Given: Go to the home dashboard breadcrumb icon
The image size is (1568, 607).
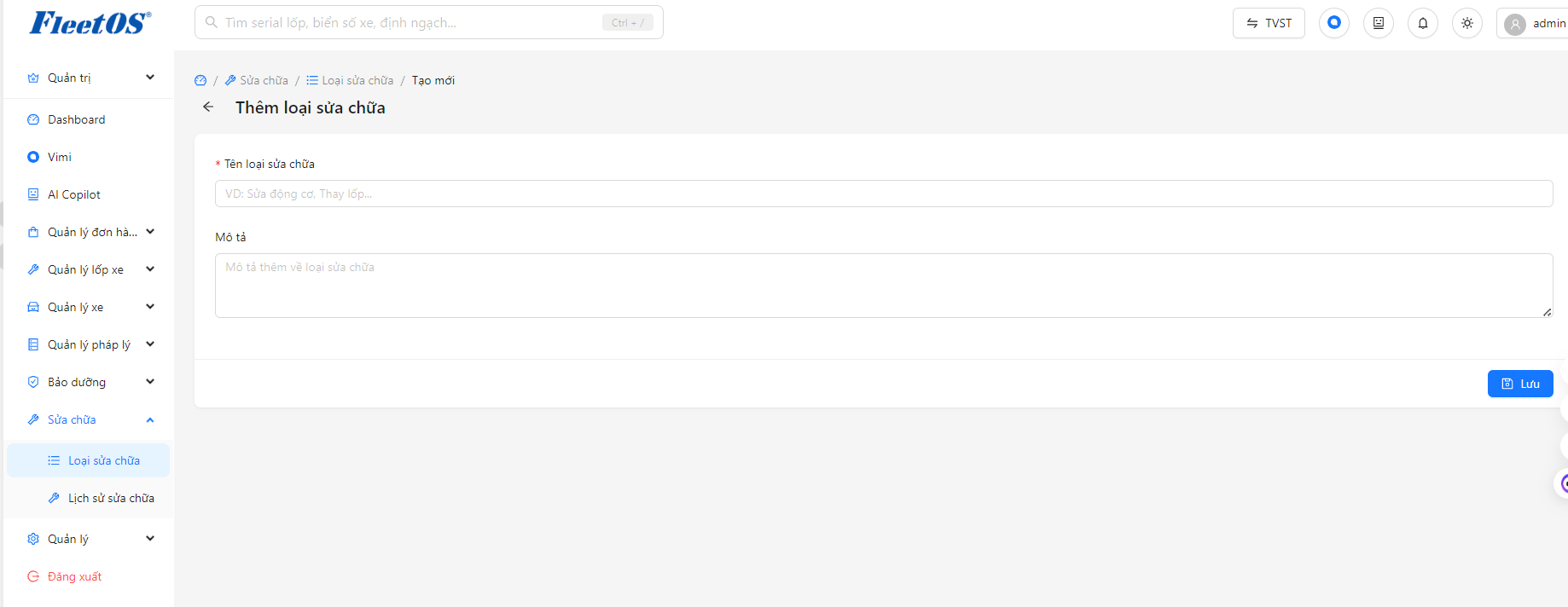Looking at the screenshot, I should tap(200, 80).
